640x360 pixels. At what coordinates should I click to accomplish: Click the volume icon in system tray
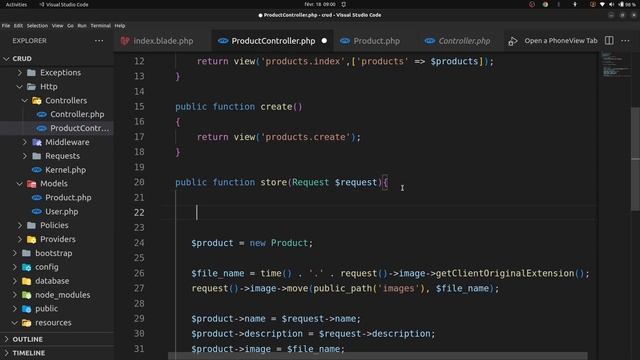coord(611,4)
